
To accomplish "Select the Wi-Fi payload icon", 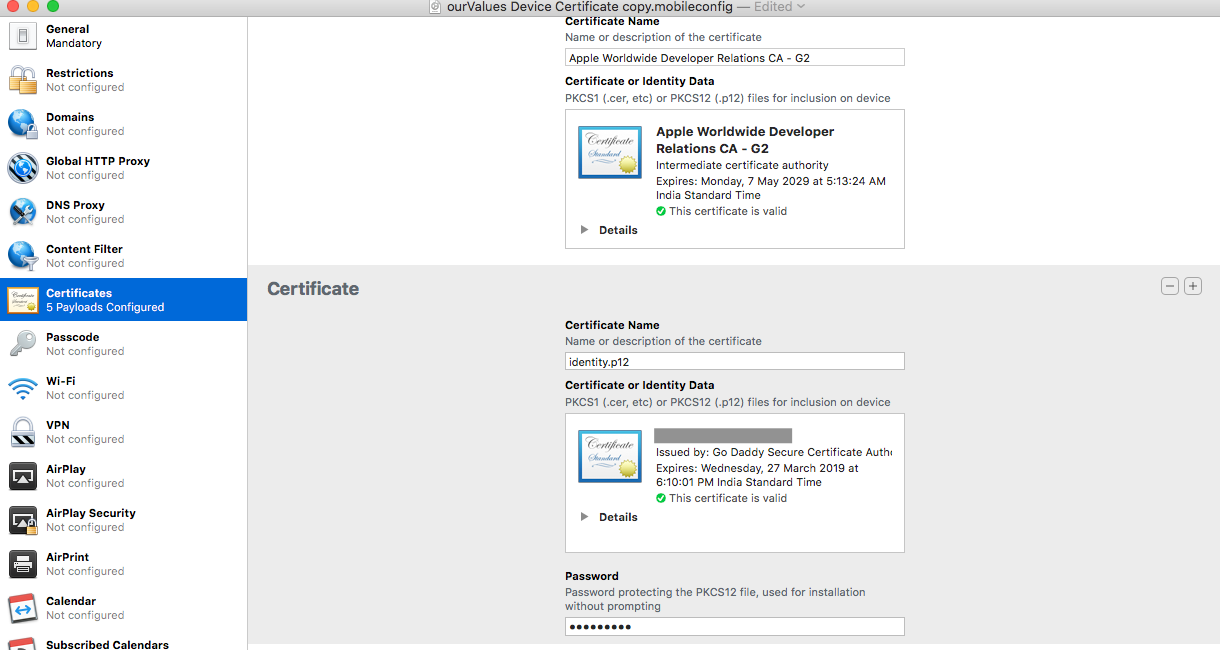I will point(23,388).
